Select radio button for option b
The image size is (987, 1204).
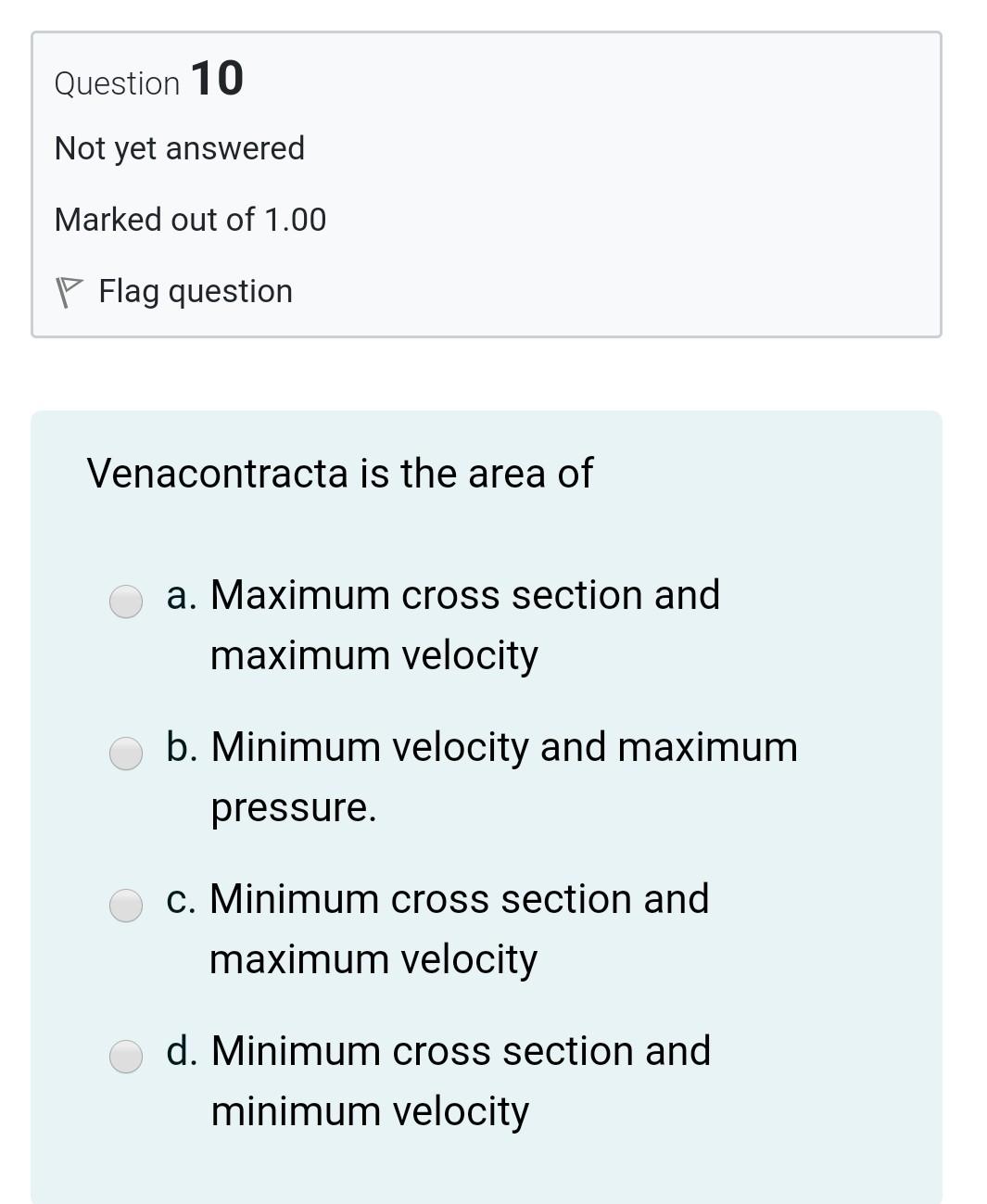tap(126, 754)
